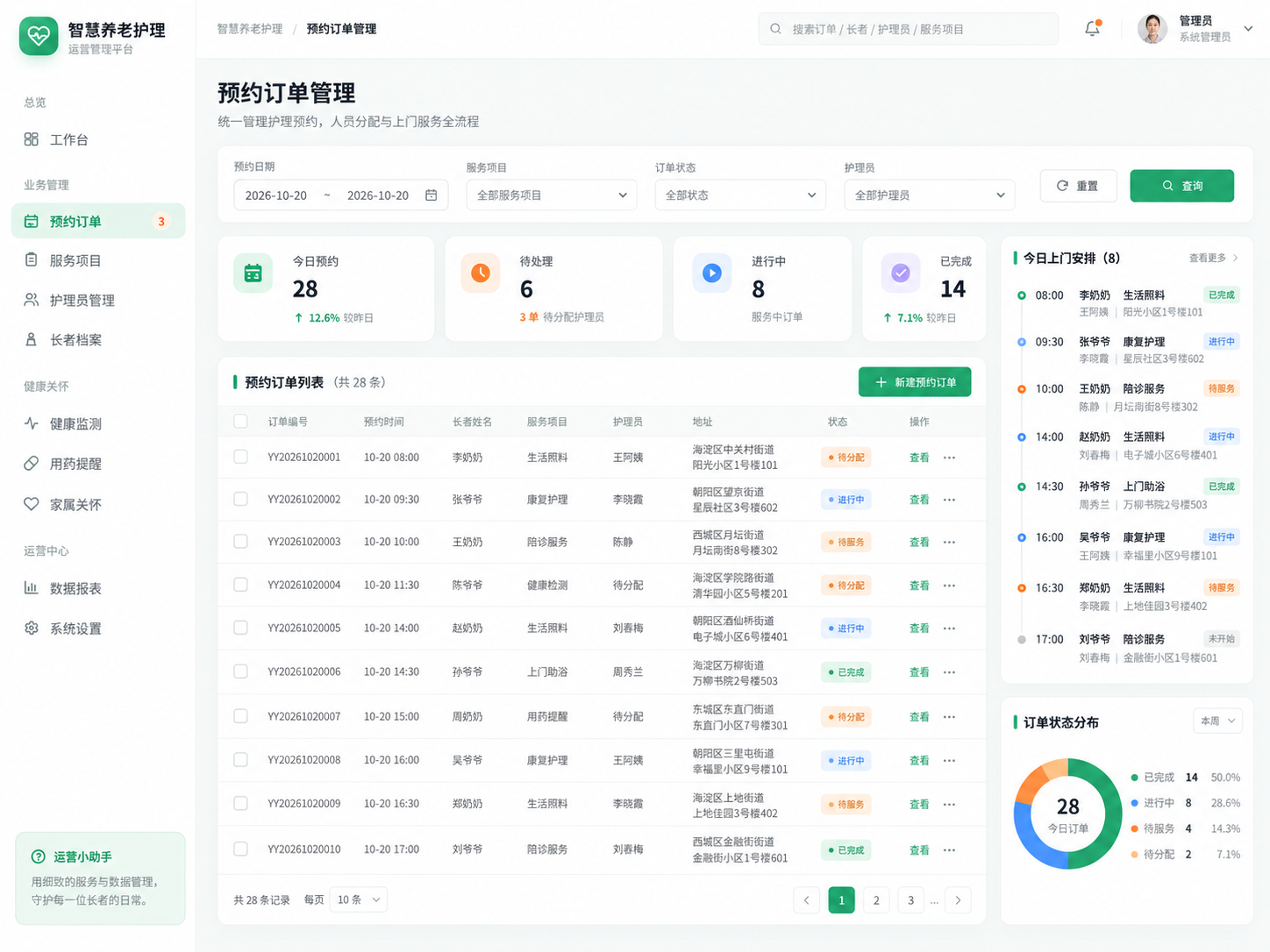Click the 家属关怀 heart icon in sidebar

click(x=32, y=504)
